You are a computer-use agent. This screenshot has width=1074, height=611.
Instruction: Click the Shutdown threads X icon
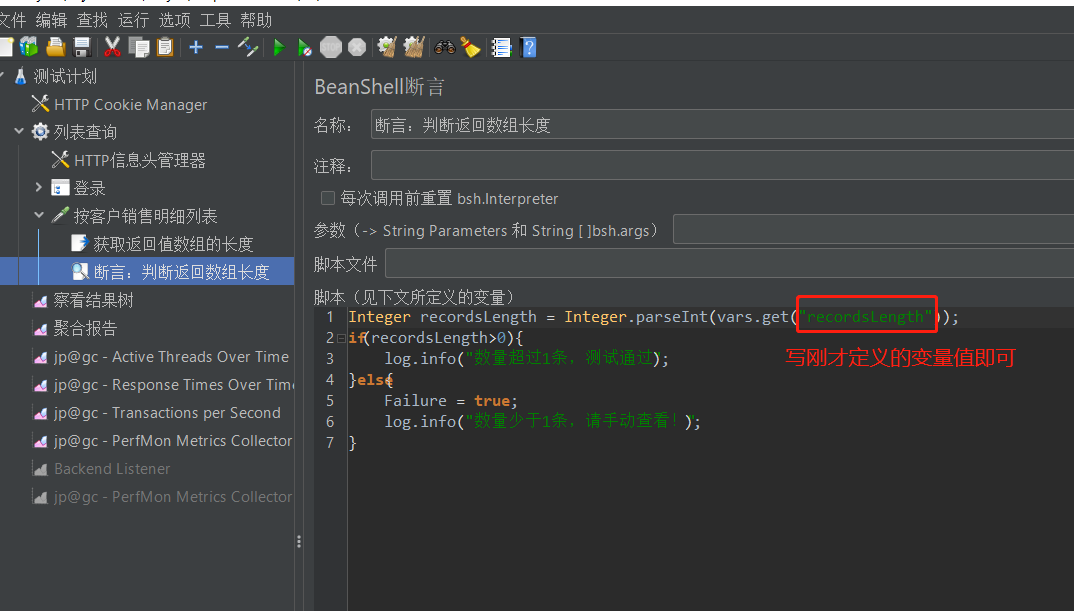click(x=357, y=47)
